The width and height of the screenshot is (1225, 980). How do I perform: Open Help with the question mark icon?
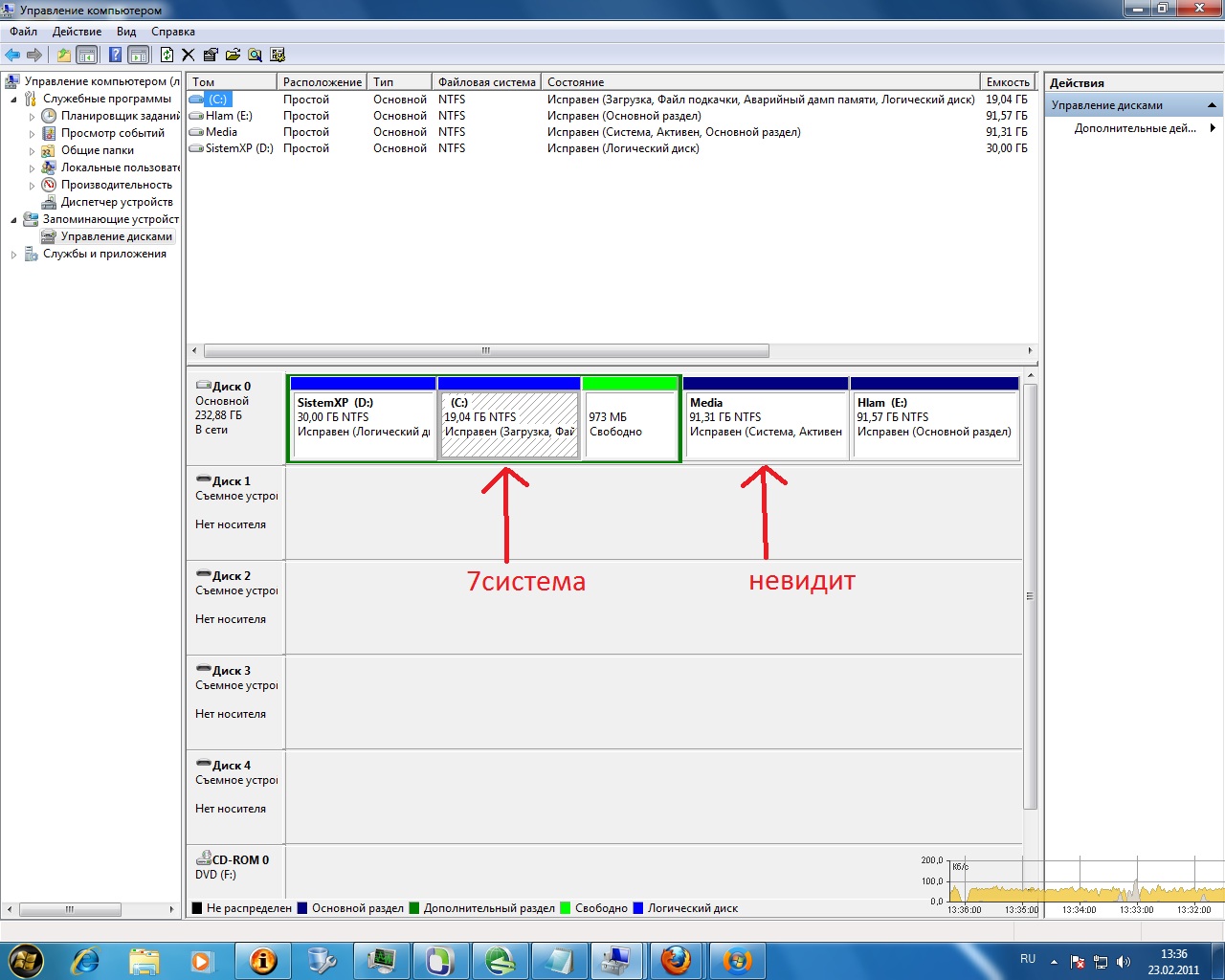tap(115, 56)
